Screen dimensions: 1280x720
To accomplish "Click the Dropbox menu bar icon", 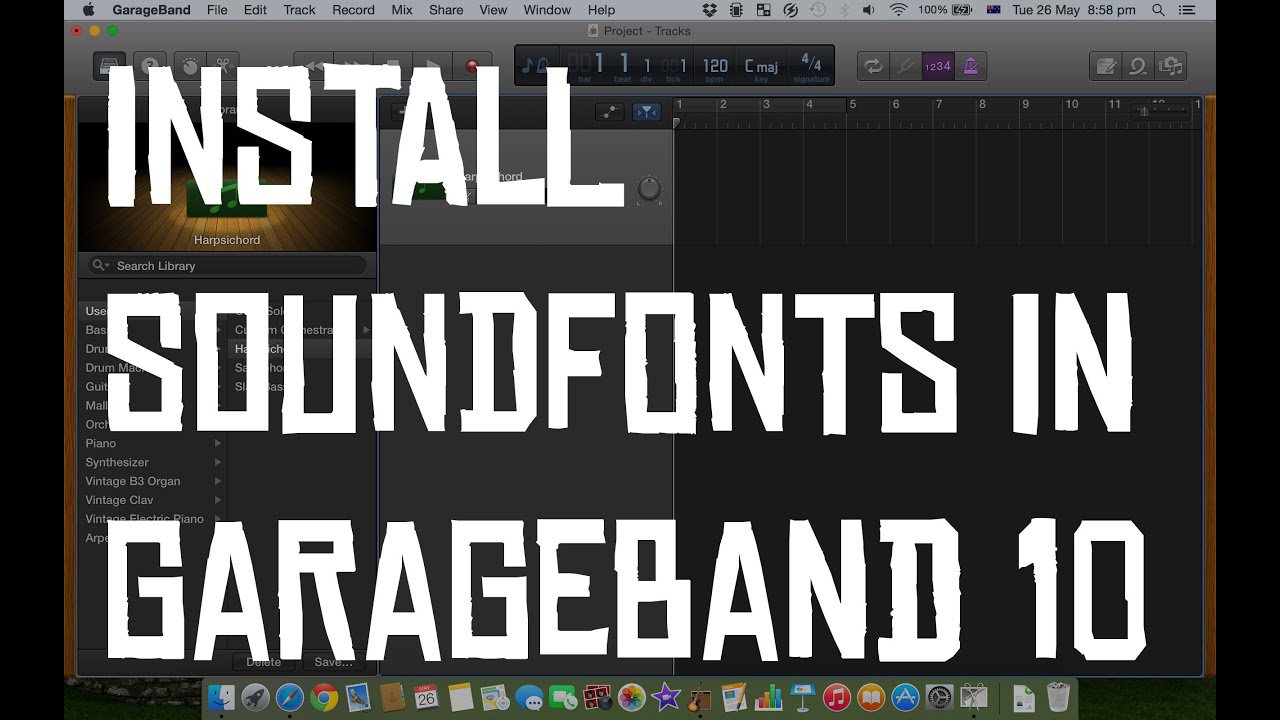I will click(x=710, y=10).
